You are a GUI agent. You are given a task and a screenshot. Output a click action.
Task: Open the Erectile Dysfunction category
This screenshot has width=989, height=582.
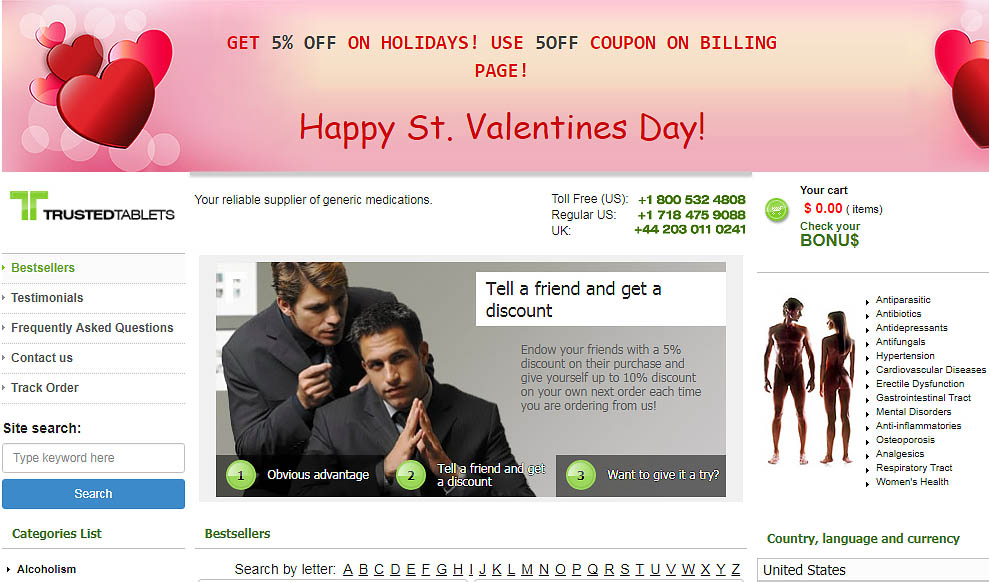click(x=920, y=383)
